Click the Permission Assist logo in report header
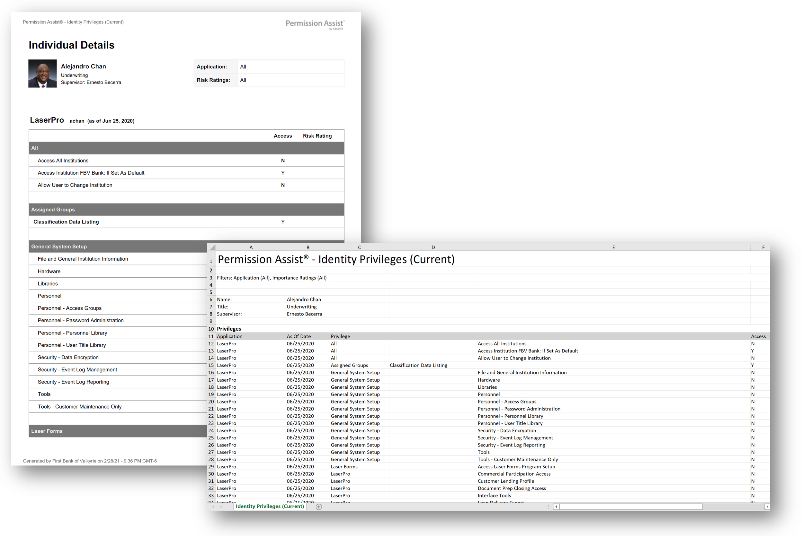The height and width of the screenshot is (536, 802). click(x=314, y=23)
